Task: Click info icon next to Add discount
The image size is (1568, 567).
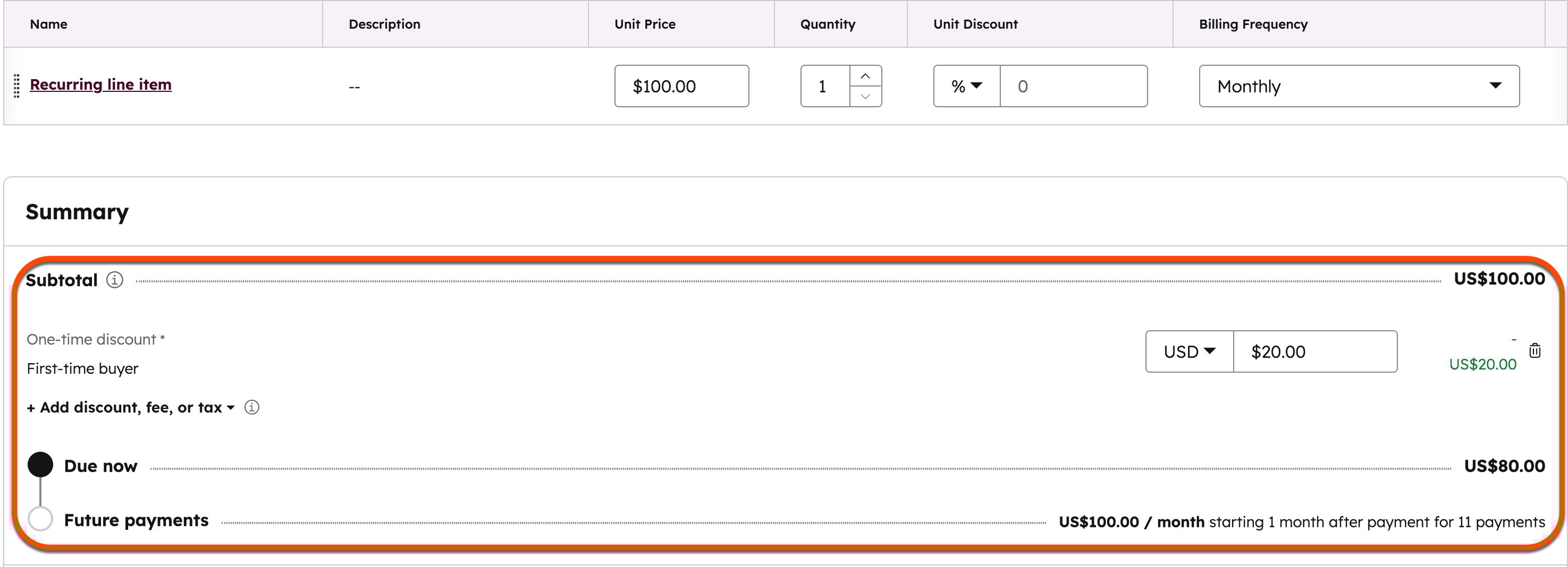Action: 251,408
